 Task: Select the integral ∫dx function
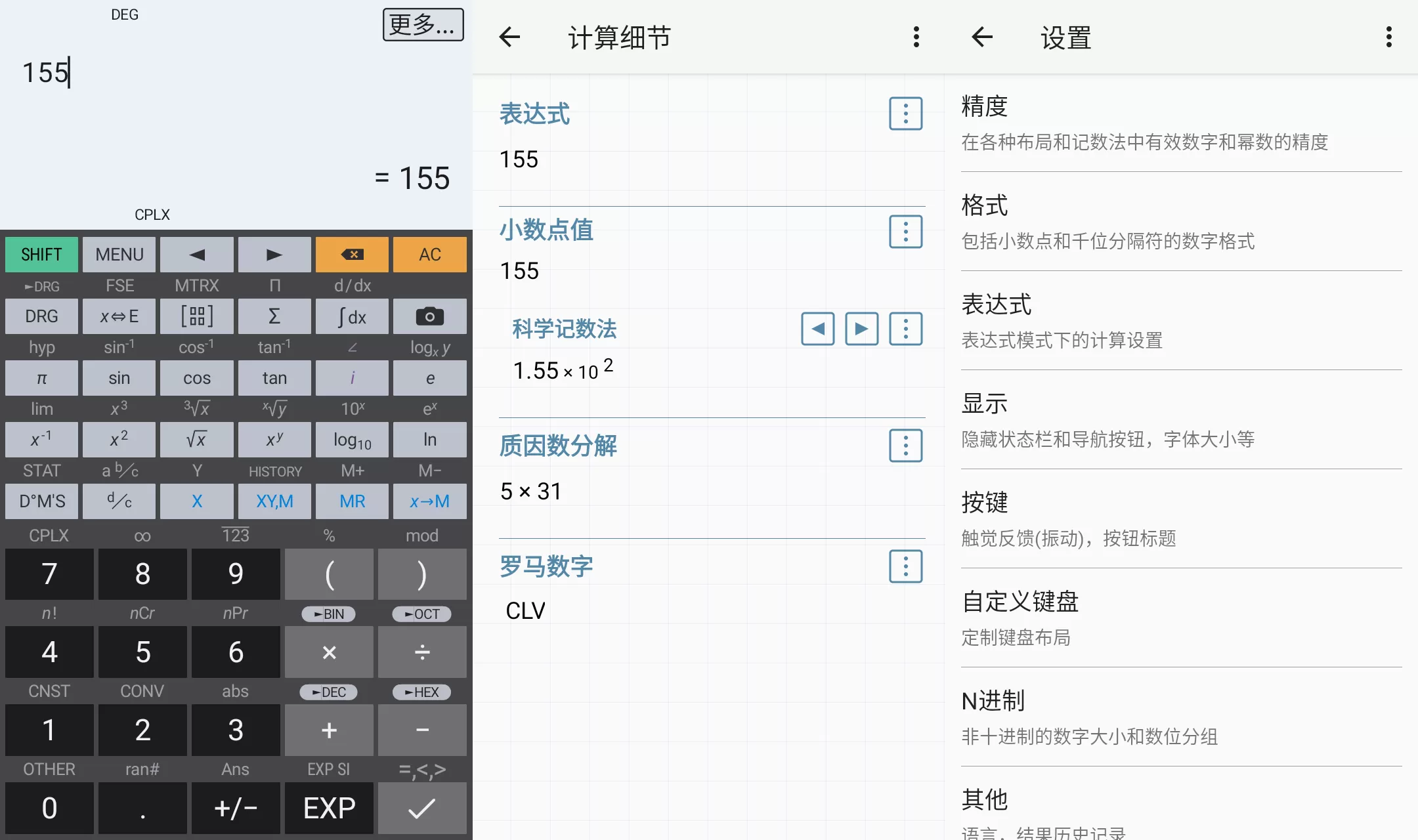point(352,316)
